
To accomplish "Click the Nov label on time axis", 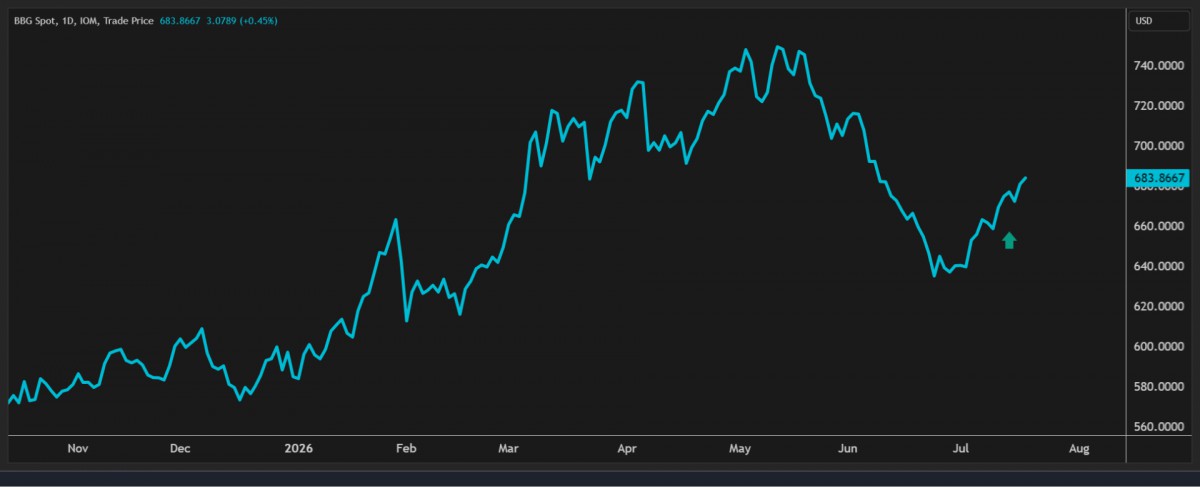I will pyautogui.click(x=78, y=450).
